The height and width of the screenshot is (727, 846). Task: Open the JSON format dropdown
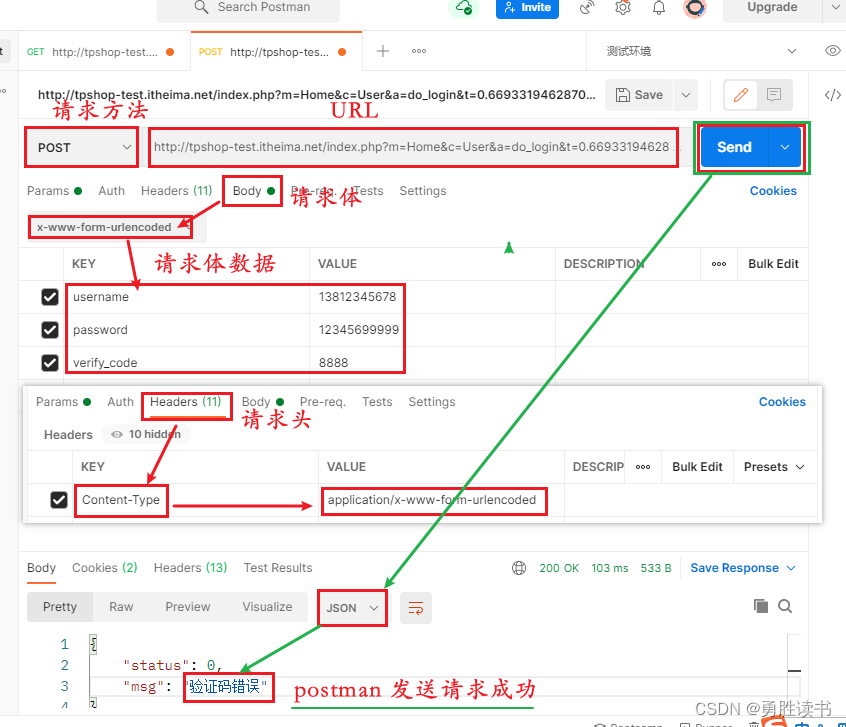coord(352,608)
